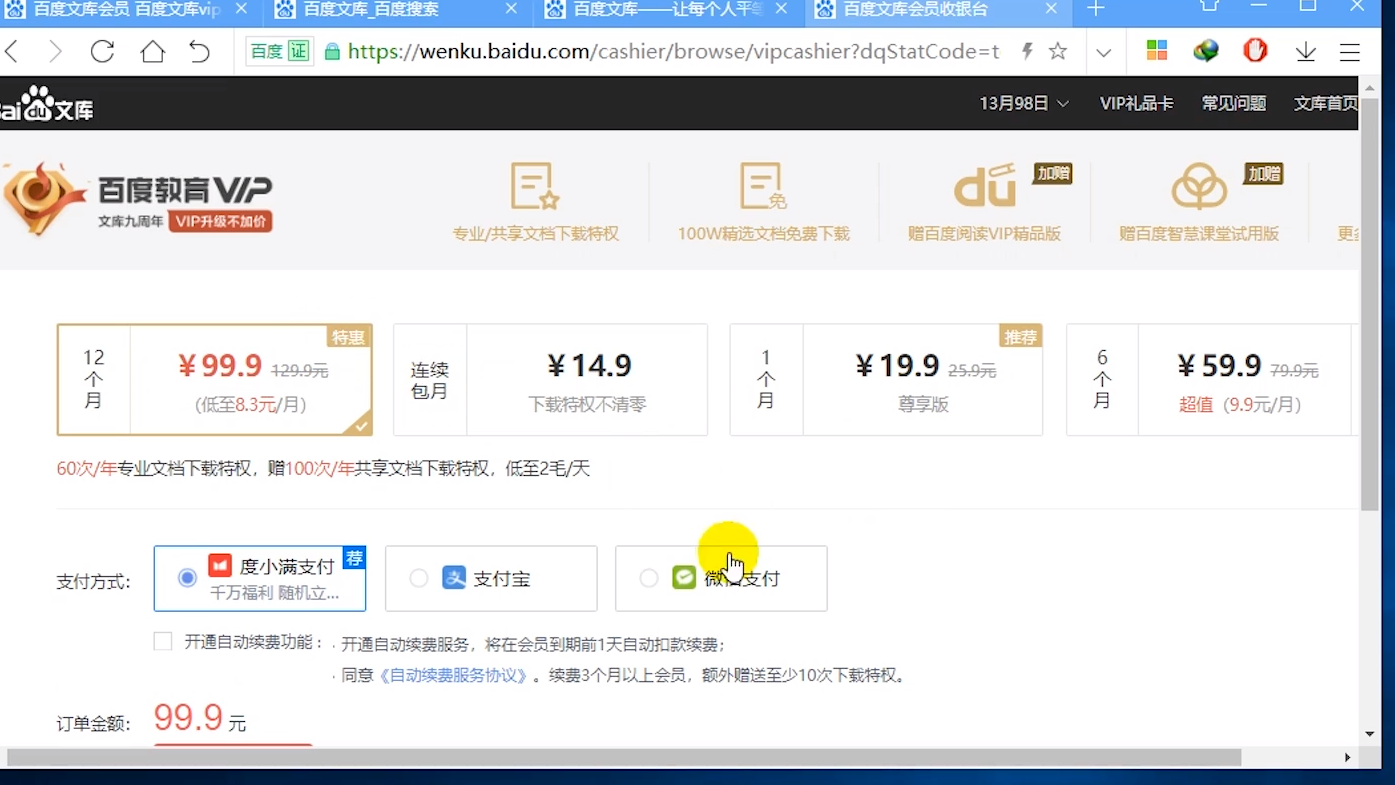
Task: Select the 度小满支付 radio button
Action: click(x=187, y=578)
